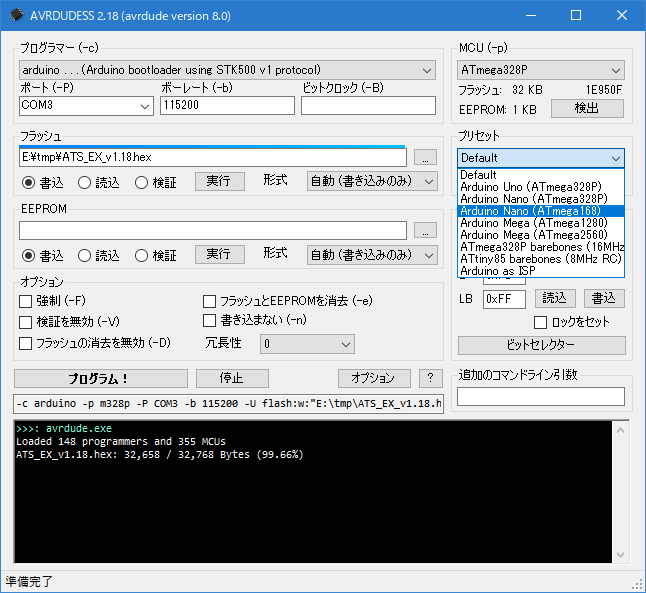Minimize the AVRDUDESS window
The width and height of the screenshot is (646, 593).
(x=531, y=15)
